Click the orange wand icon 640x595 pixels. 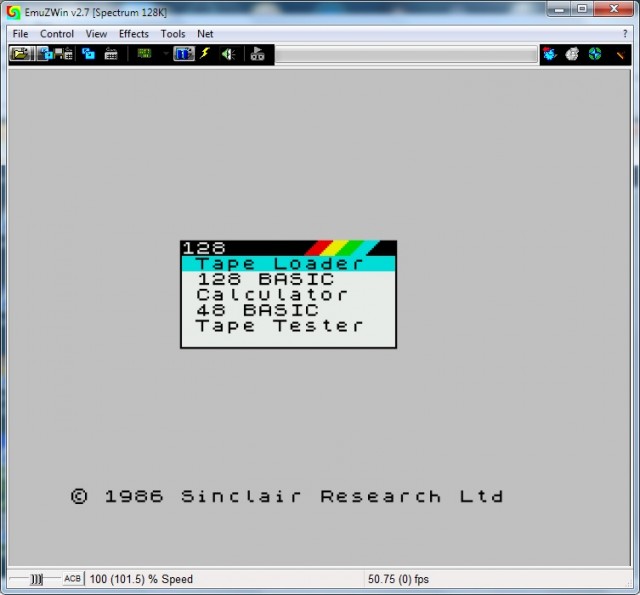pyautogui.click(x=620, y=54)
